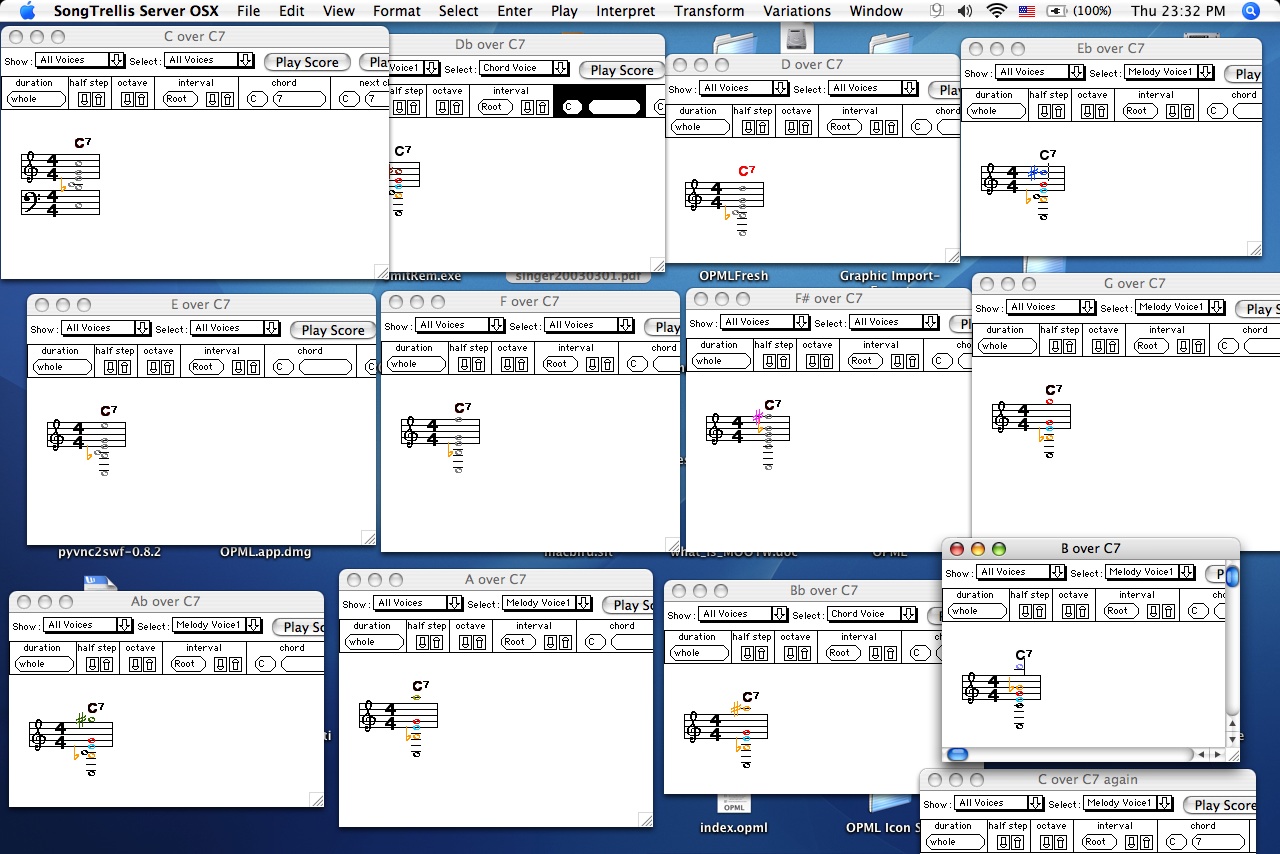Open Select Chord Voice dropdown in Db over C7

coord(524,68)
